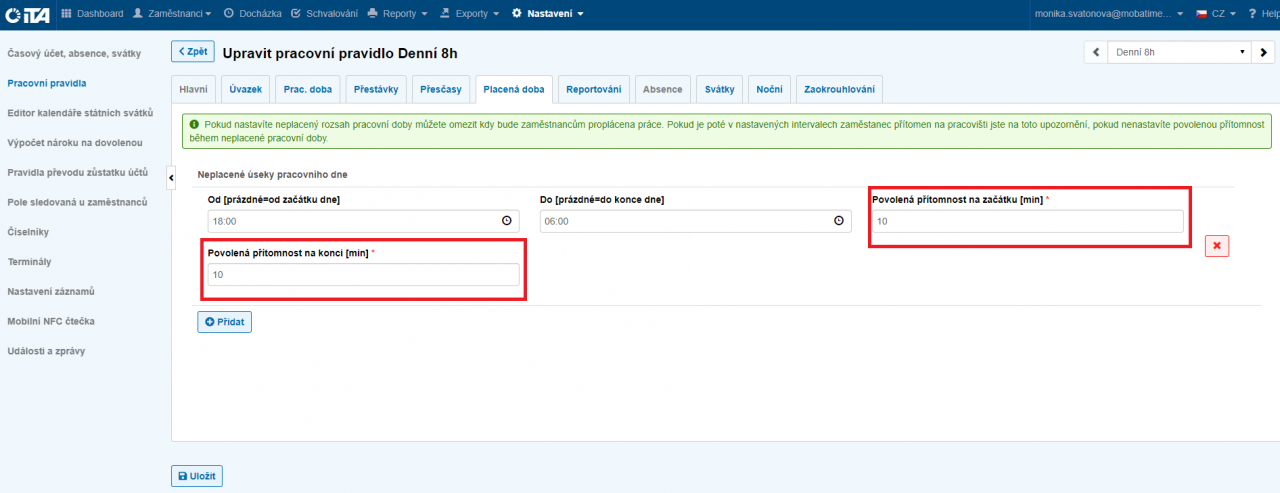The width and height of the screenshot is (1280, 493).
Task: Collapse the left sidebar with the arrow
Action: [170, 177]
